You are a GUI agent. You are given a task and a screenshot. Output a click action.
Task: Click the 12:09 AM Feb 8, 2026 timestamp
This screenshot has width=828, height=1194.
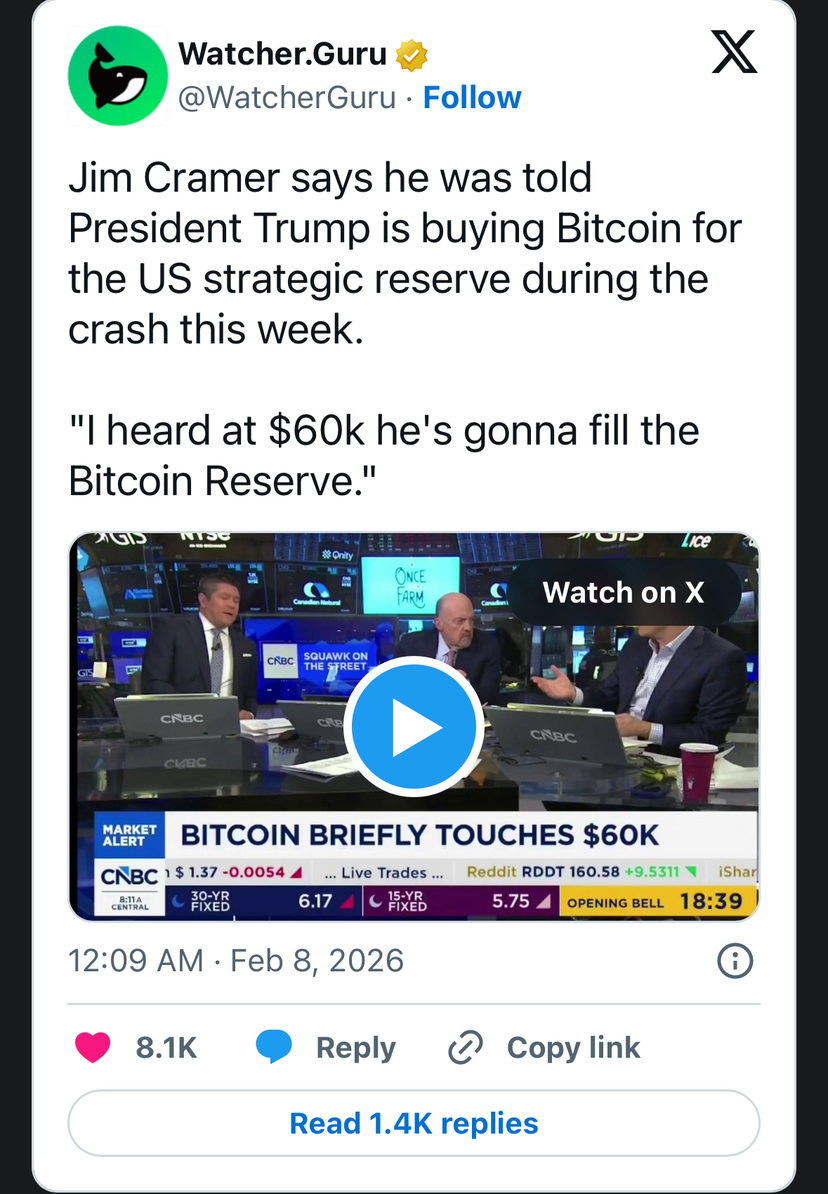point(236,961)
